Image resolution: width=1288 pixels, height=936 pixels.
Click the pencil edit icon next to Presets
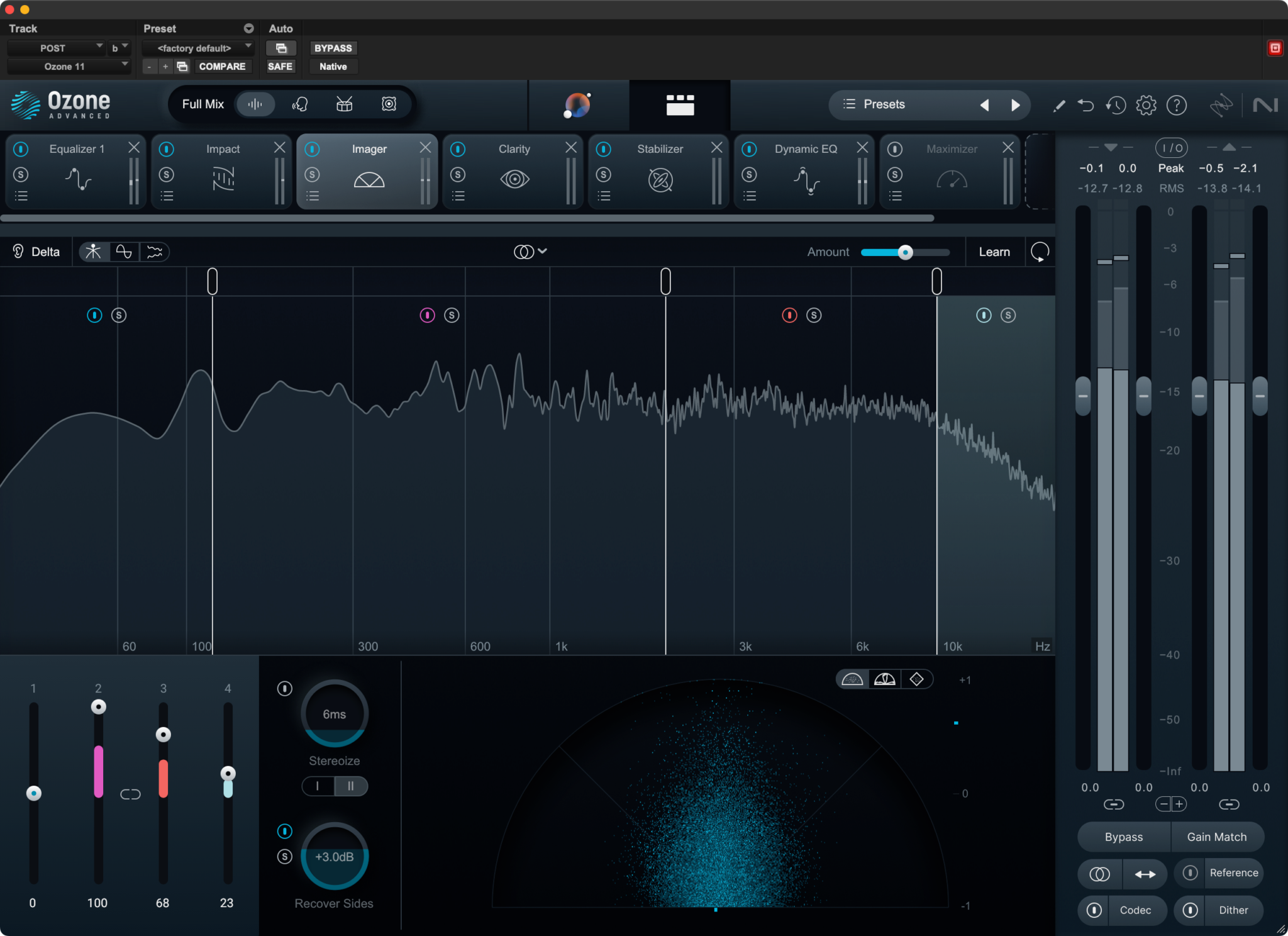pyautogui.click(x=1058, y=105)
